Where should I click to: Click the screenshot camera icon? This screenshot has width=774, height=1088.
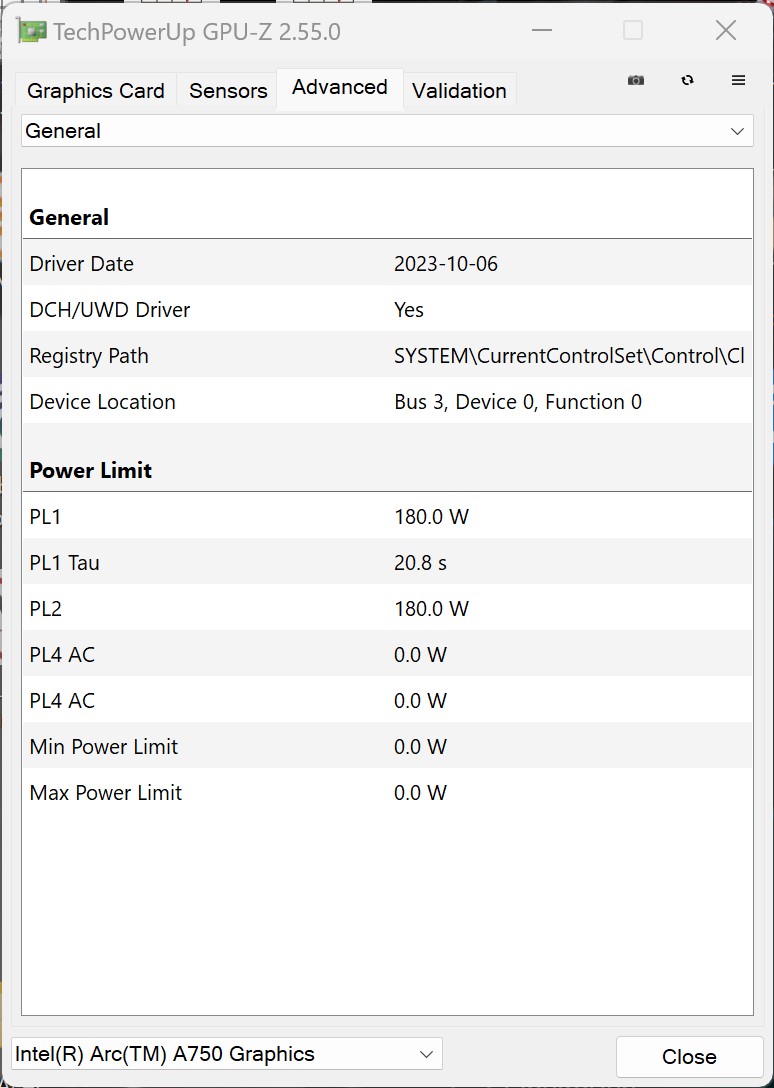(636, 81)
